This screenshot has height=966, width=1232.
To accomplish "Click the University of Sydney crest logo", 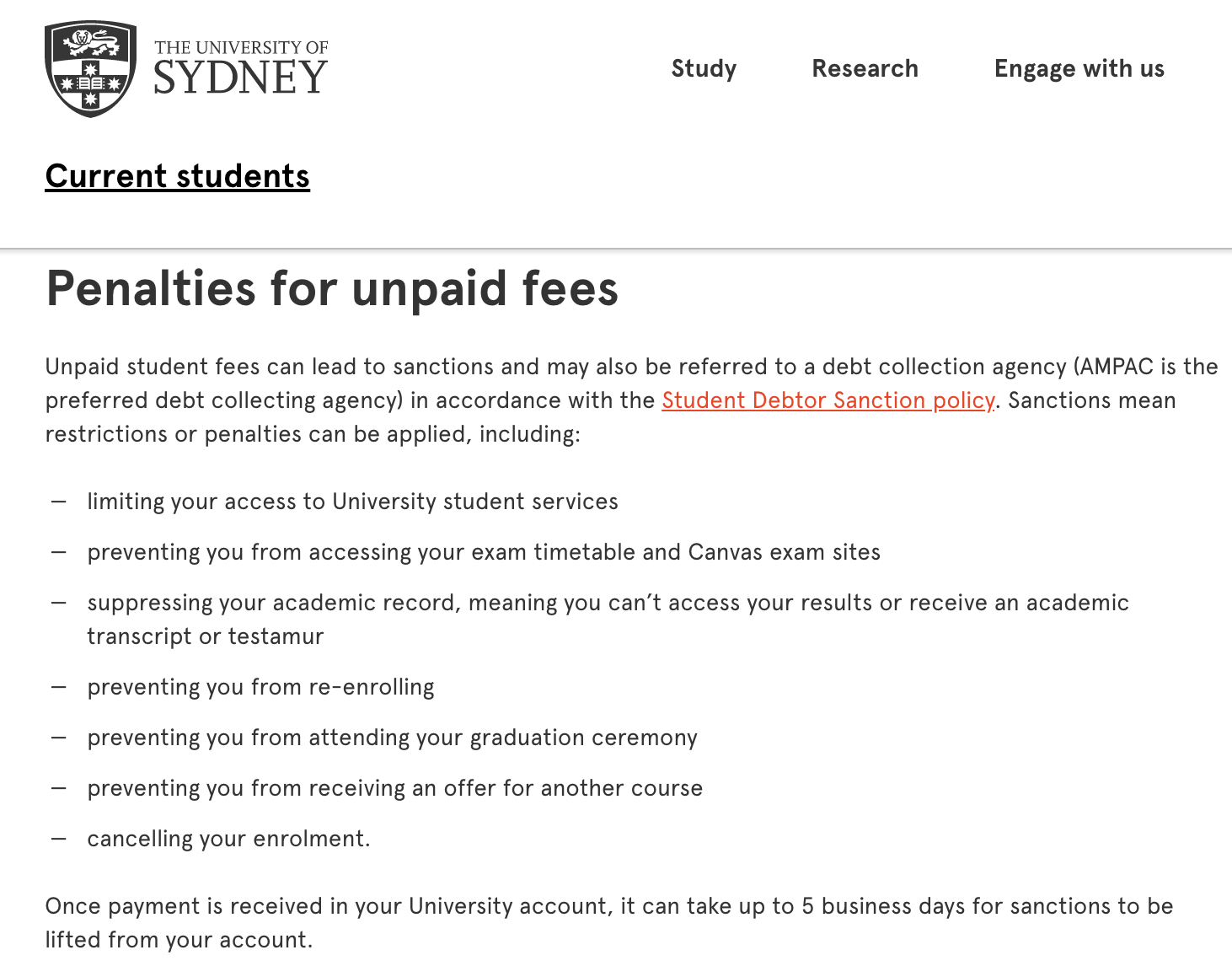I will (x=90, y=69).
